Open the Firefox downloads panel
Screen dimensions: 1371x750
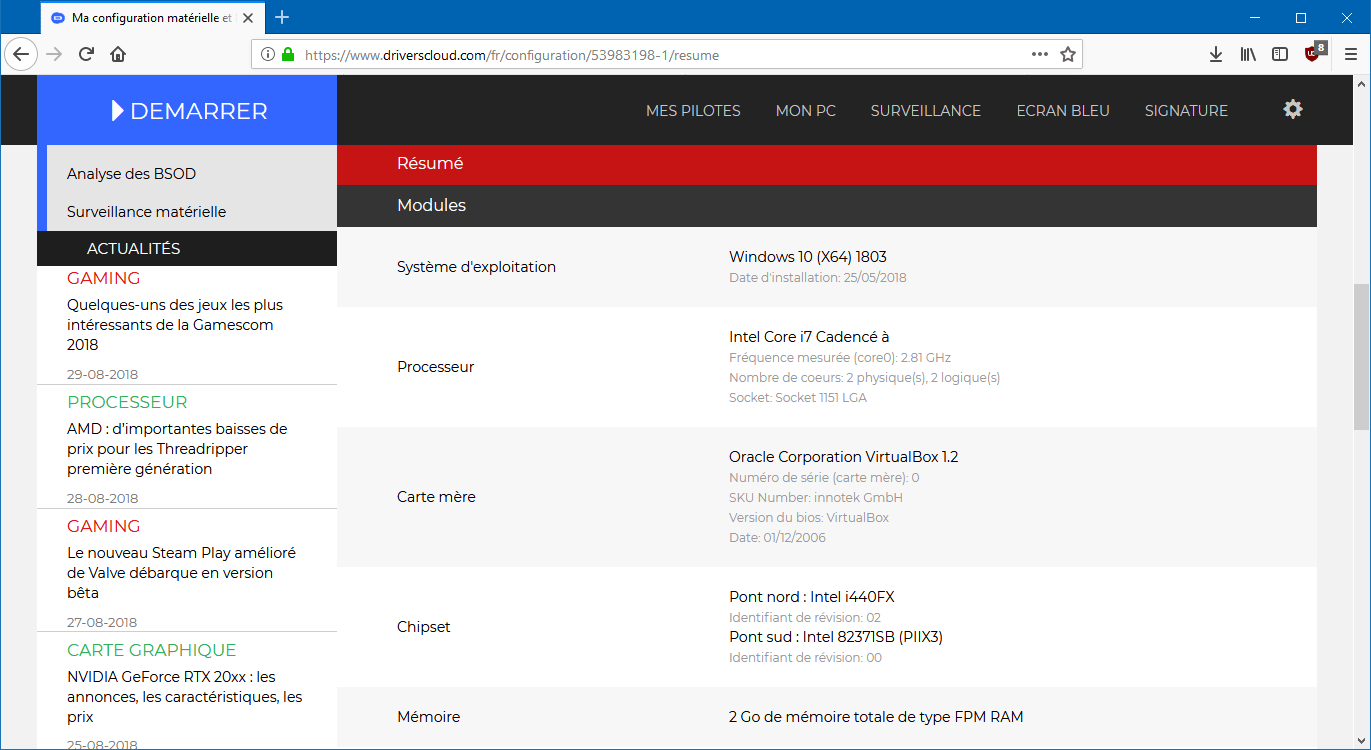1216,55
